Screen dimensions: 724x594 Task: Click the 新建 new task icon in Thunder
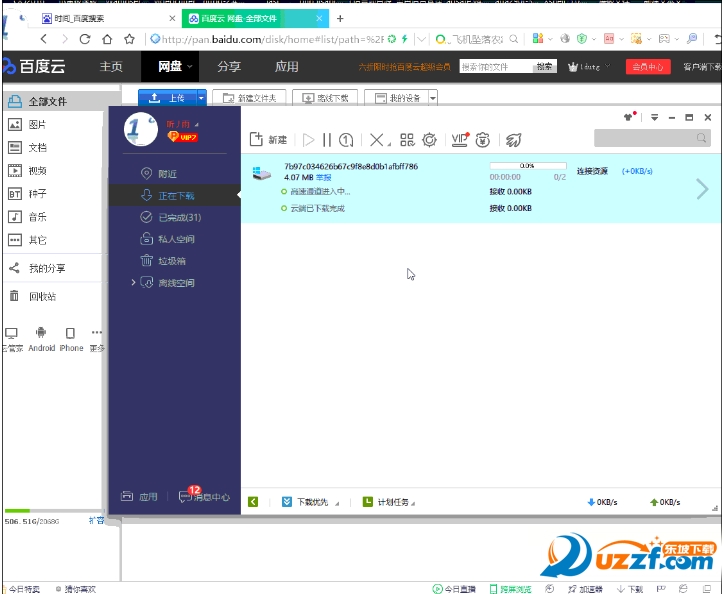[268, 139]
